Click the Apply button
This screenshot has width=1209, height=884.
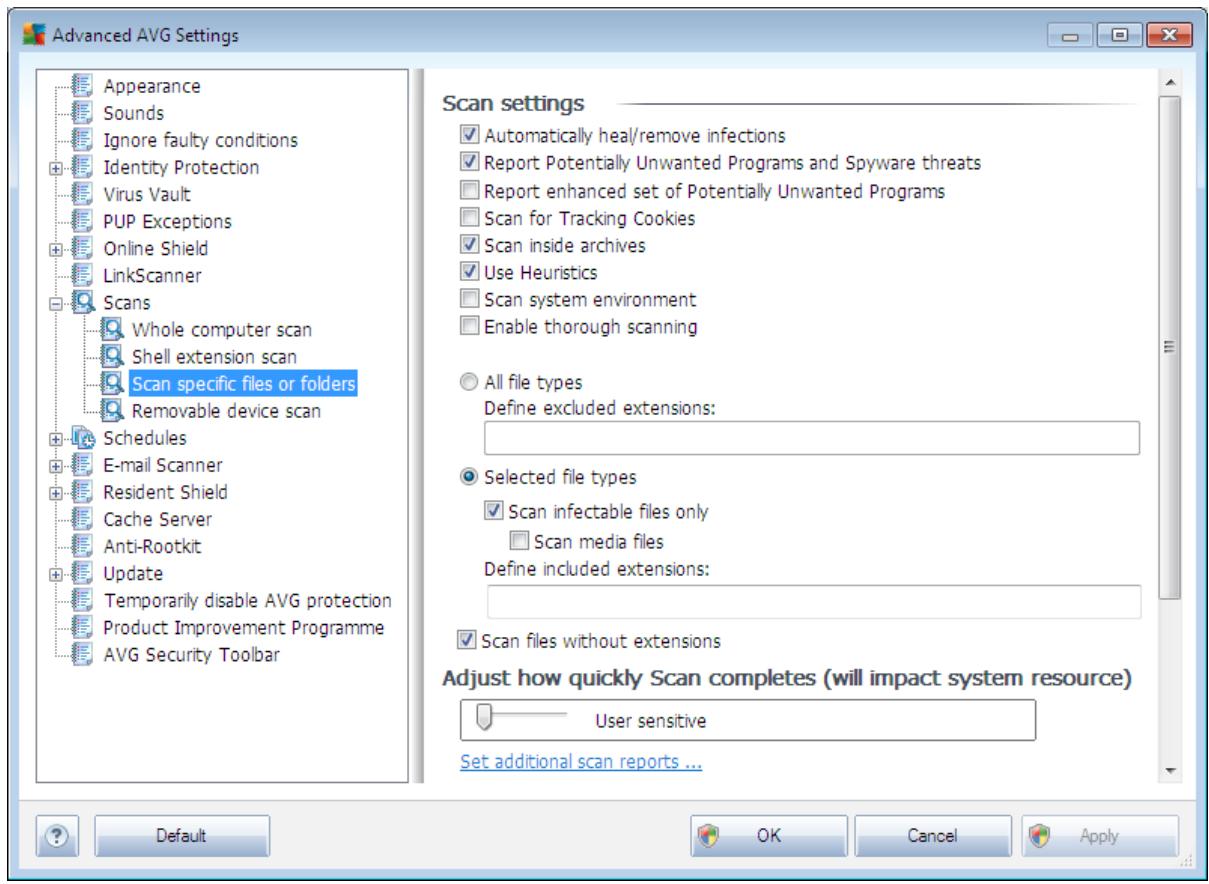coord(1098,836)
